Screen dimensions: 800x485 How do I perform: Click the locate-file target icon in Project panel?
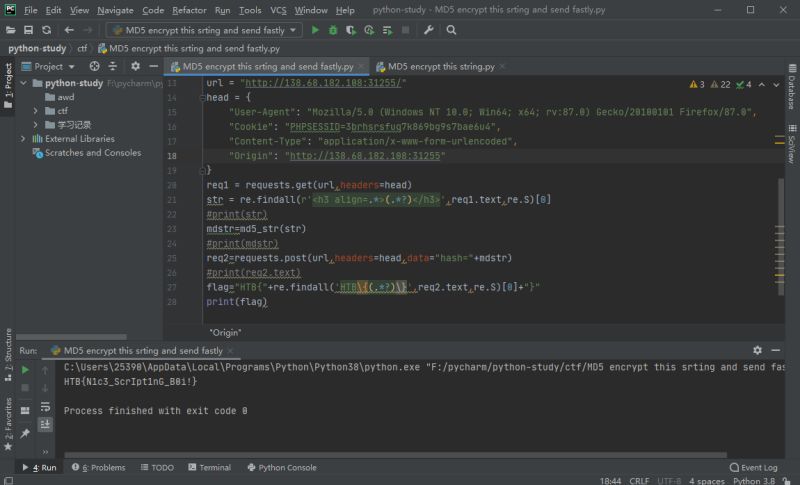(x=94, y=66)
